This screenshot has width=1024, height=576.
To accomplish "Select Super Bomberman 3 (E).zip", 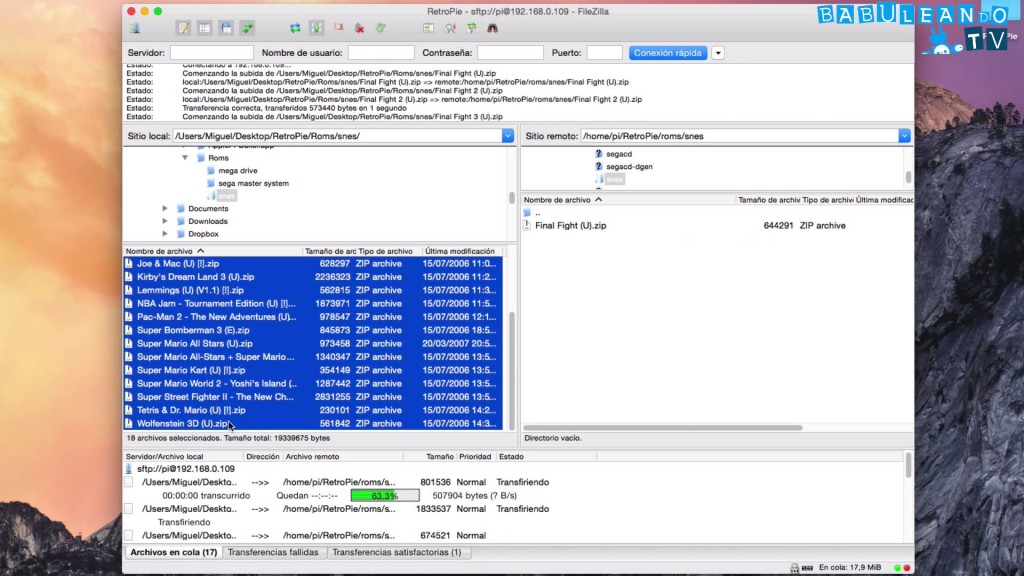I will (x=313, y=330).
